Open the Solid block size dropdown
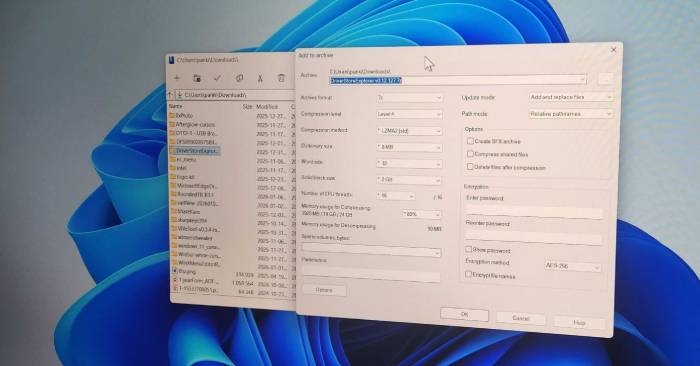This screenshot has width=700, height=366. 409,180
